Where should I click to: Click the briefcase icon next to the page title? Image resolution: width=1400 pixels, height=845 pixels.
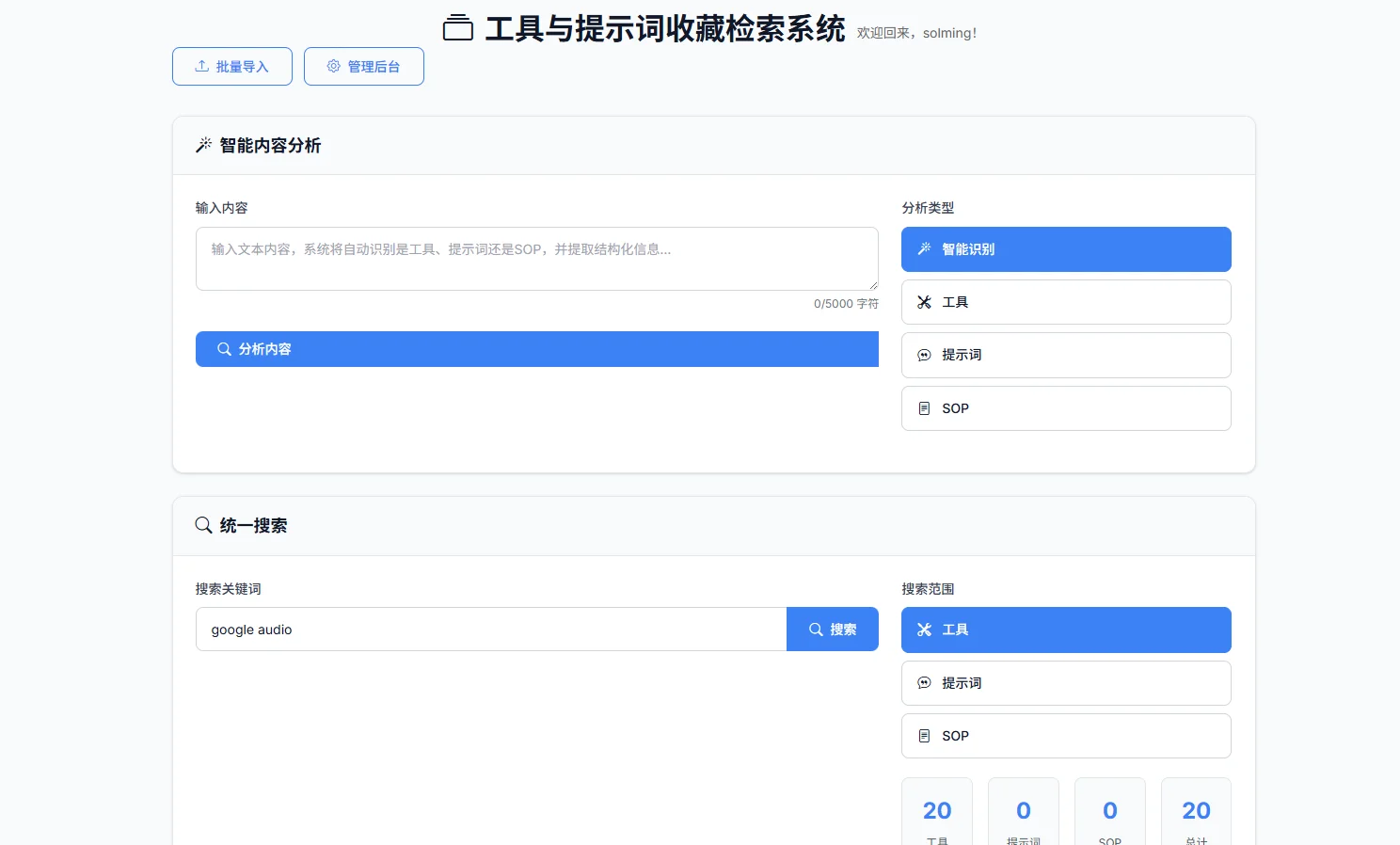[458, 27]
